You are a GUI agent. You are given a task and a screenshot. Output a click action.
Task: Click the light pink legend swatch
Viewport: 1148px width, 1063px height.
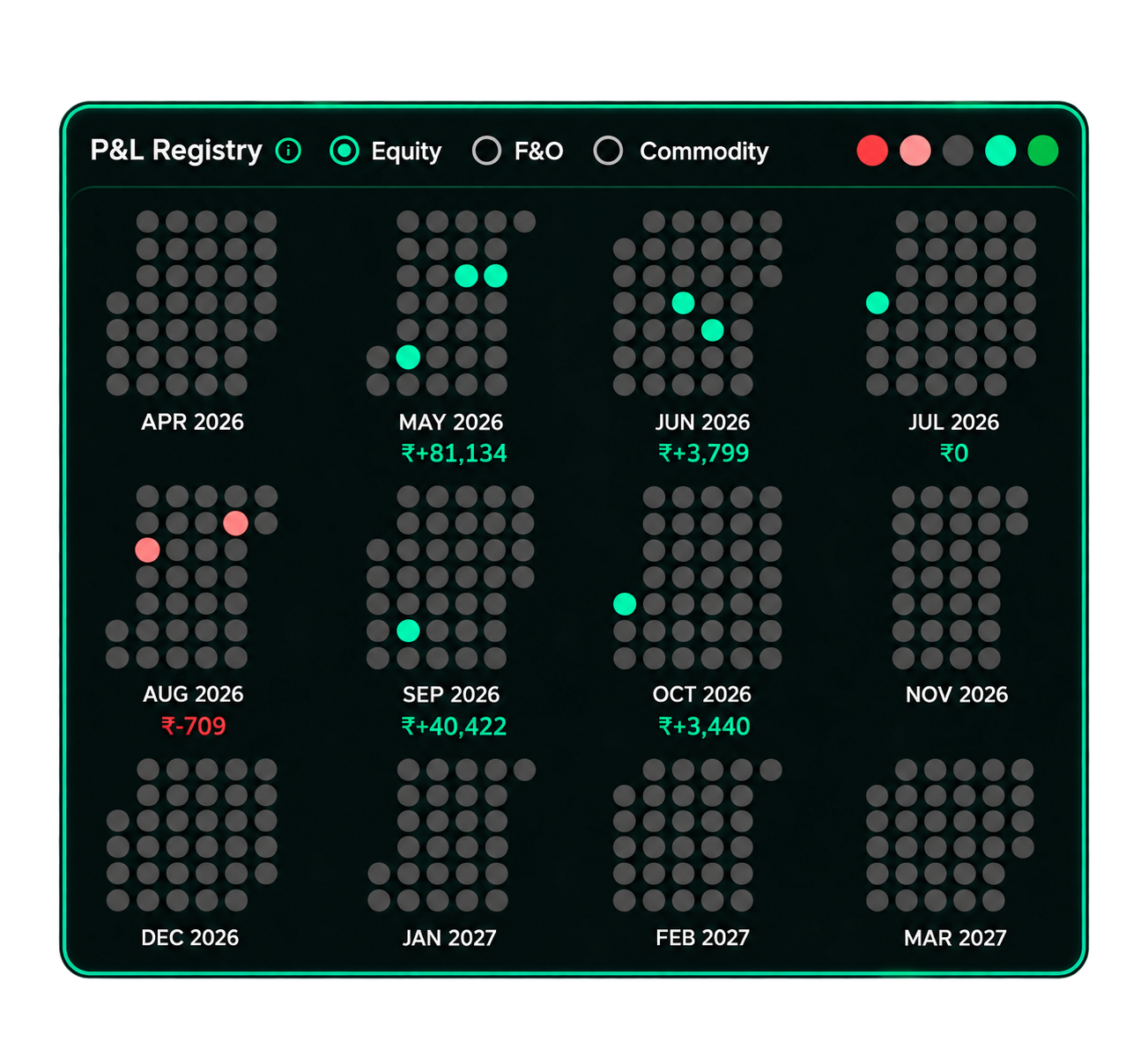tap(915, 151)
